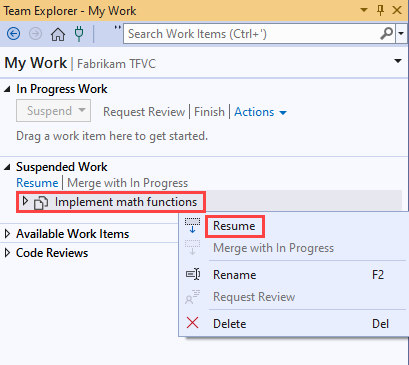The image size is (409, 365).
Task: Expand the Implement math functions item
Action: pos(25,201)
